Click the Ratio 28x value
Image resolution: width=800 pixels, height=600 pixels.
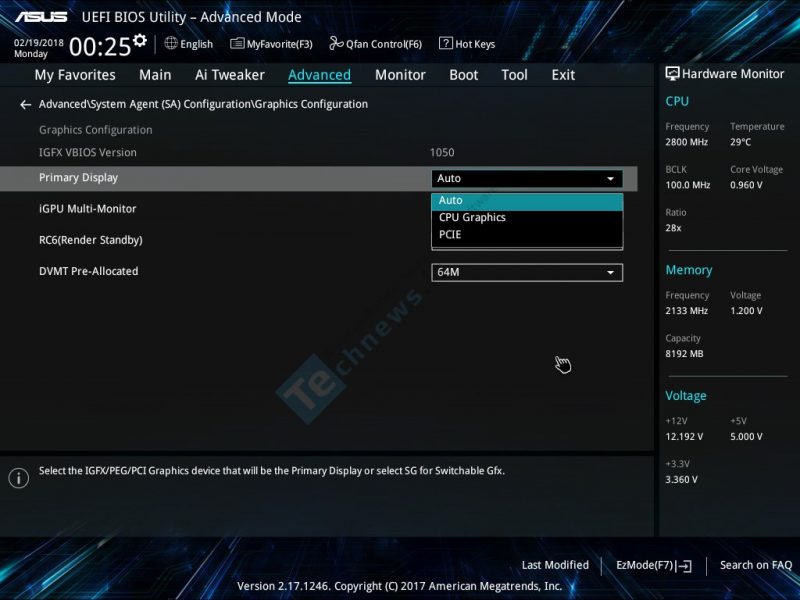click(673, 228)
